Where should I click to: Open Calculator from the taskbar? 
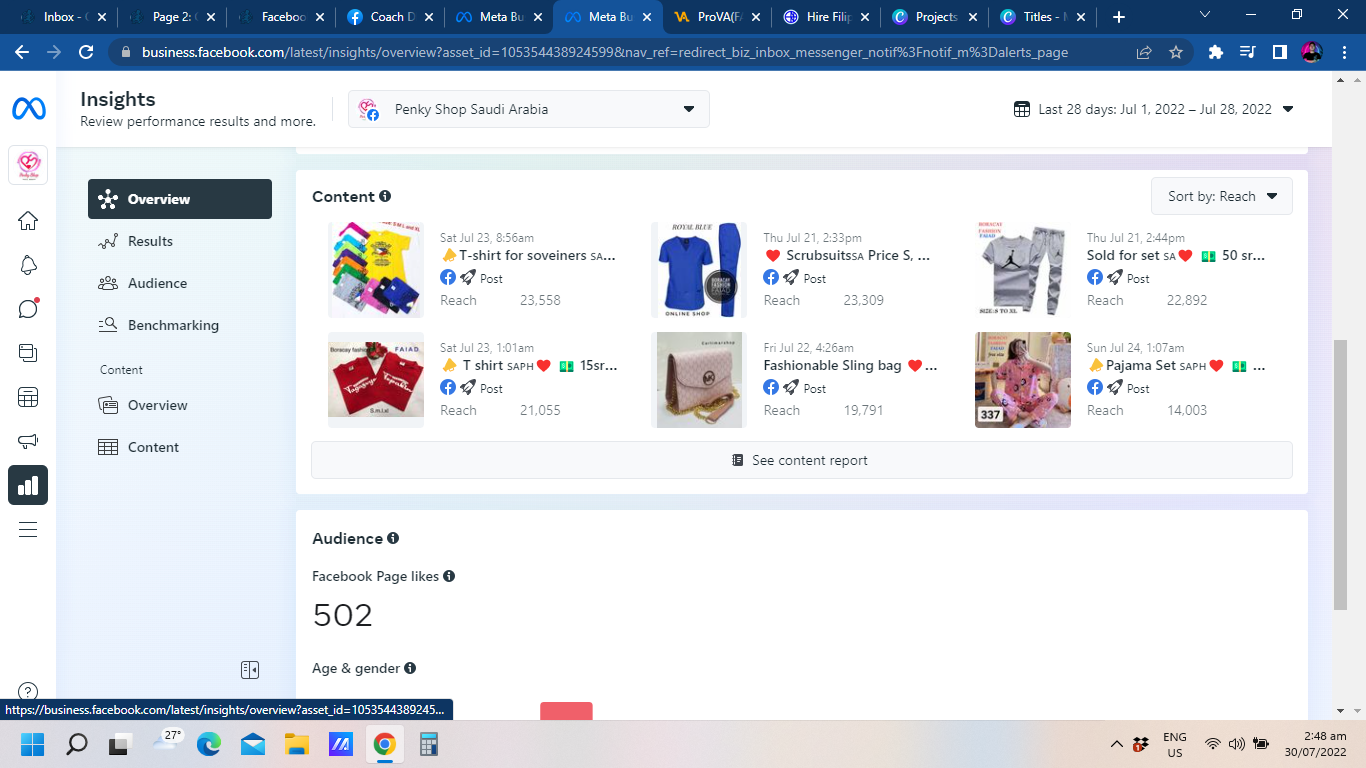point(429,744)
